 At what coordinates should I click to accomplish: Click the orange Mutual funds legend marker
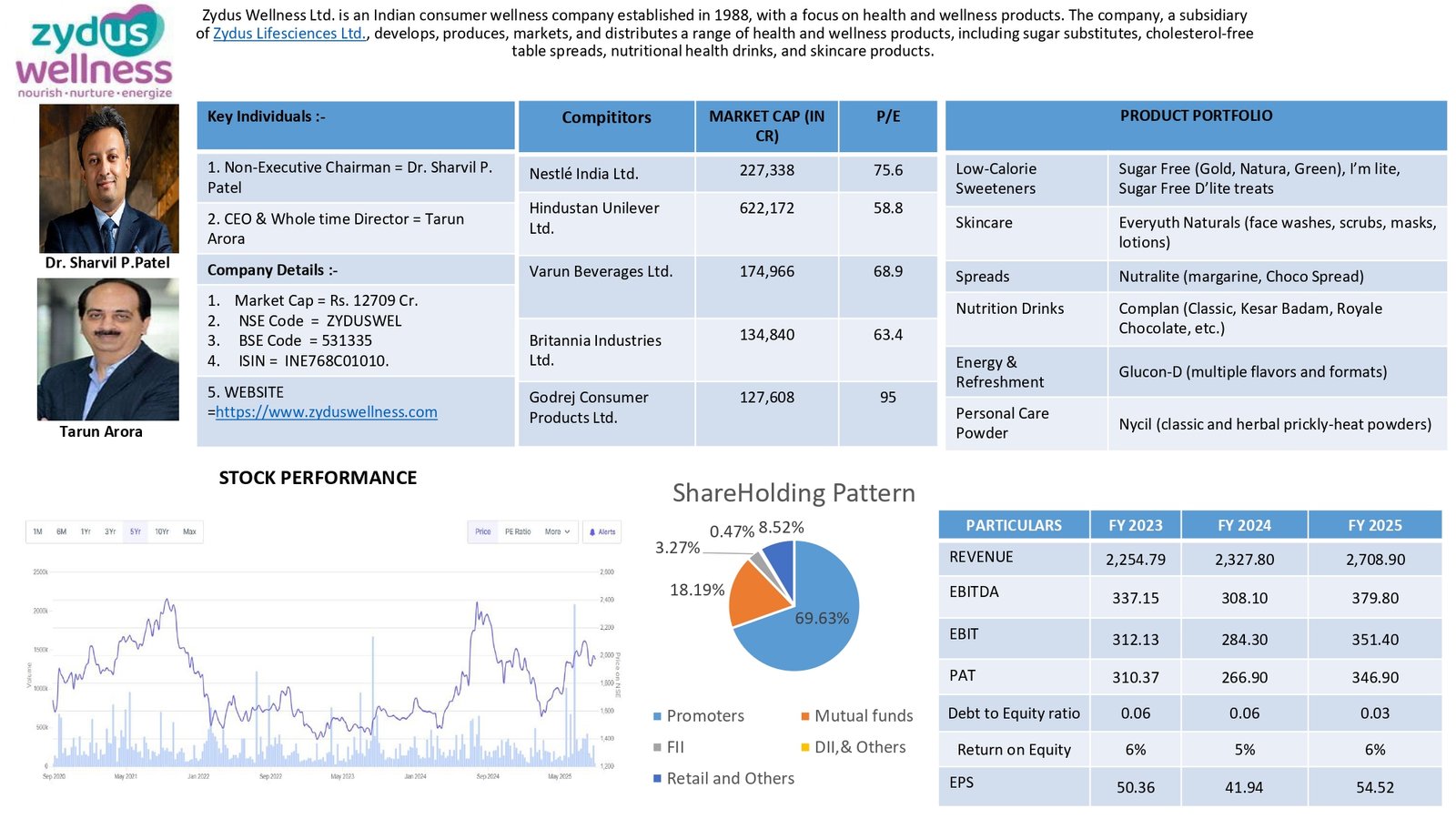click(x=805, y=716)
